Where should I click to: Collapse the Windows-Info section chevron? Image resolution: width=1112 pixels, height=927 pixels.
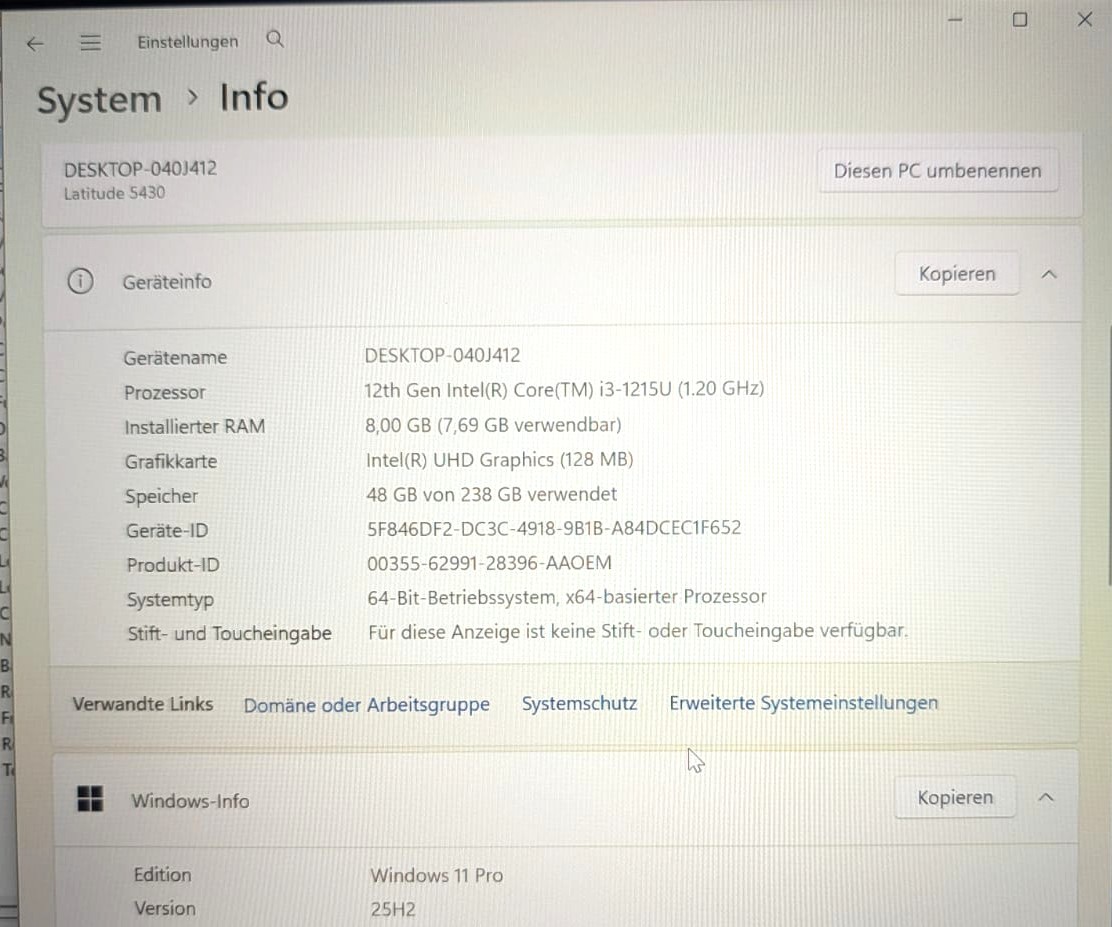[x=1045, y=797]
